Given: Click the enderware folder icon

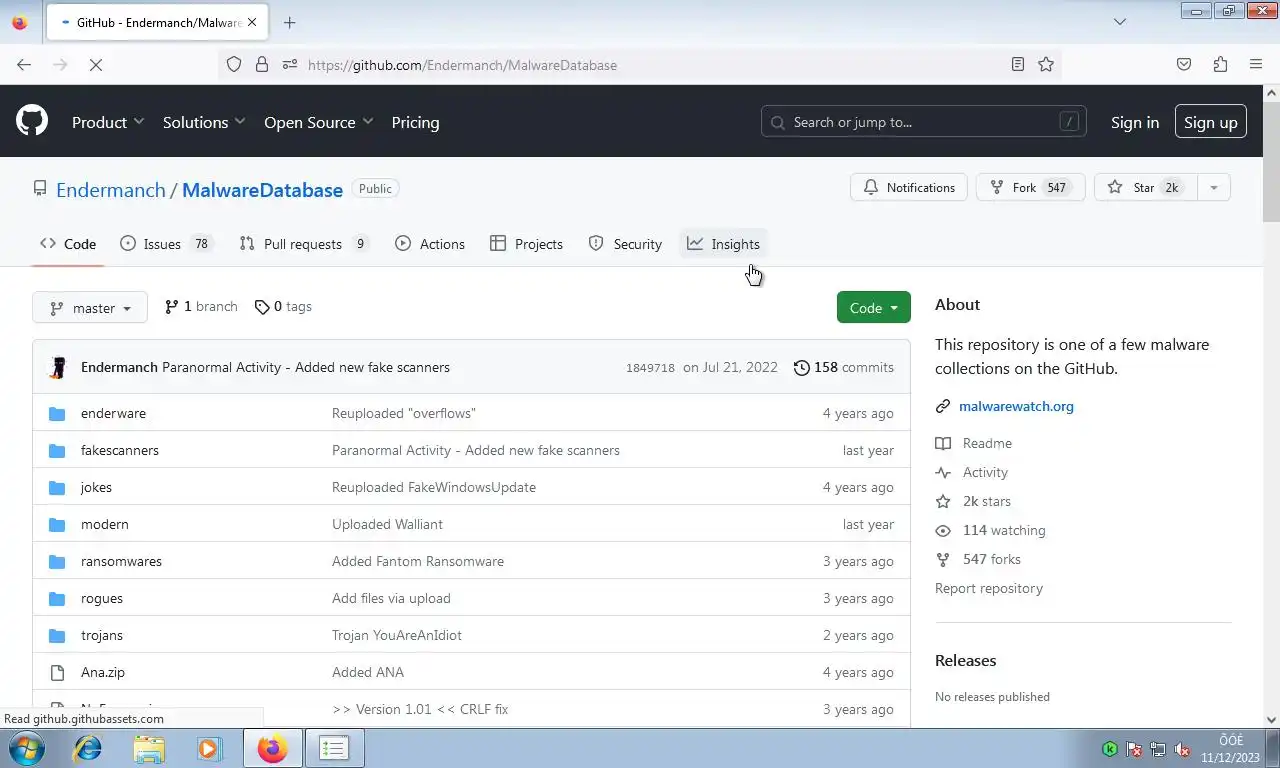Looking at the screenshot, I should pyautogui.click(x=57, y=413).
